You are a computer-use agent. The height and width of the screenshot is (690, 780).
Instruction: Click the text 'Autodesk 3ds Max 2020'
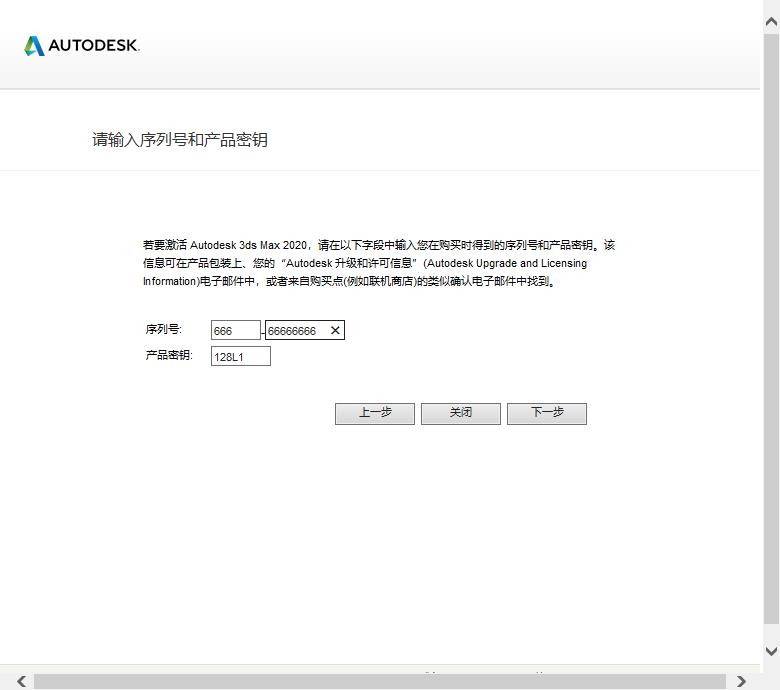pos(248,245)
